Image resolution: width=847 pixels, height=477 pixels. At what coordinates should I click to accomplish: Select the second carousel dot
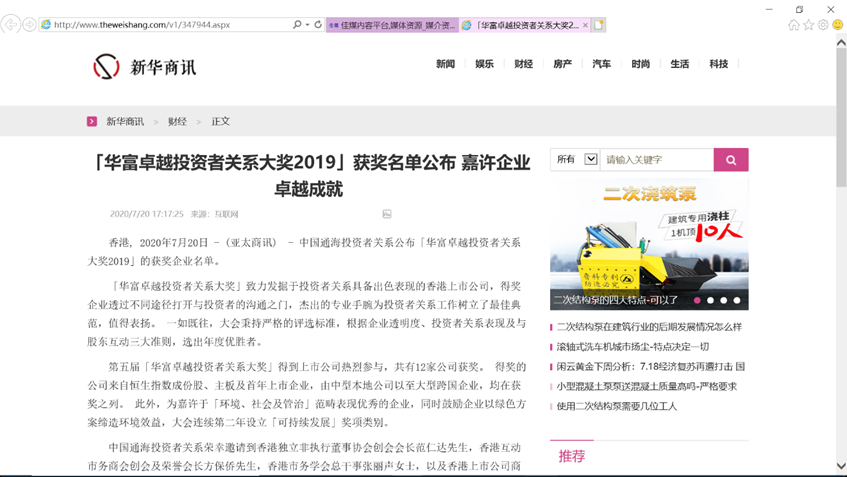point(710,300)
